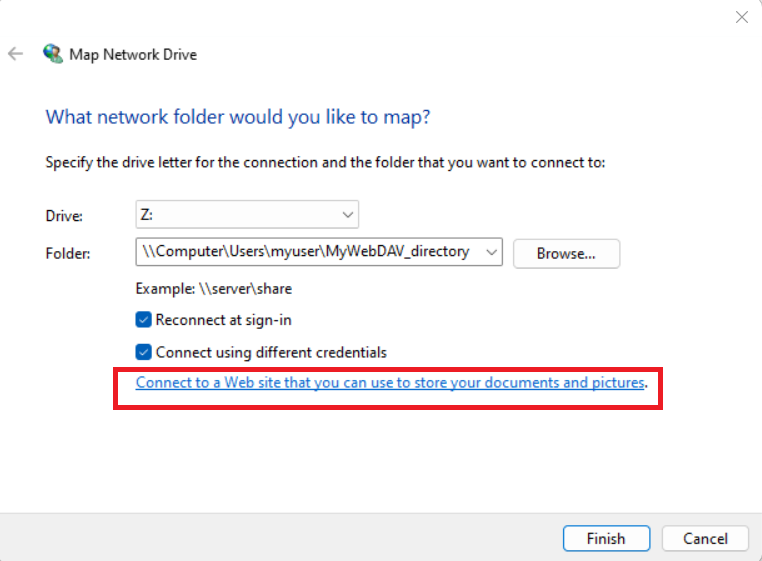Uncheck Connect using different credentials

(x=144, y=352)
